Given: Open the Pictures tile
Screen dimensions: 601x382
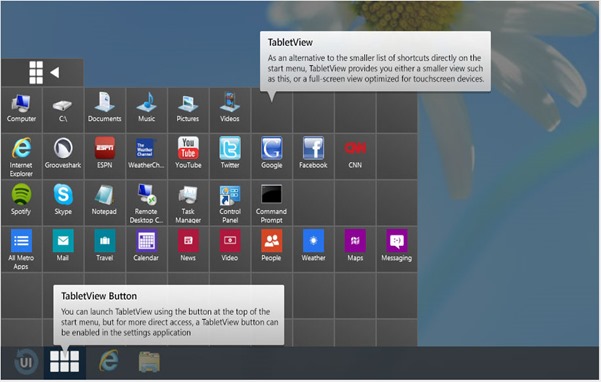Looking at the screenshot, I should coord(188,110).
